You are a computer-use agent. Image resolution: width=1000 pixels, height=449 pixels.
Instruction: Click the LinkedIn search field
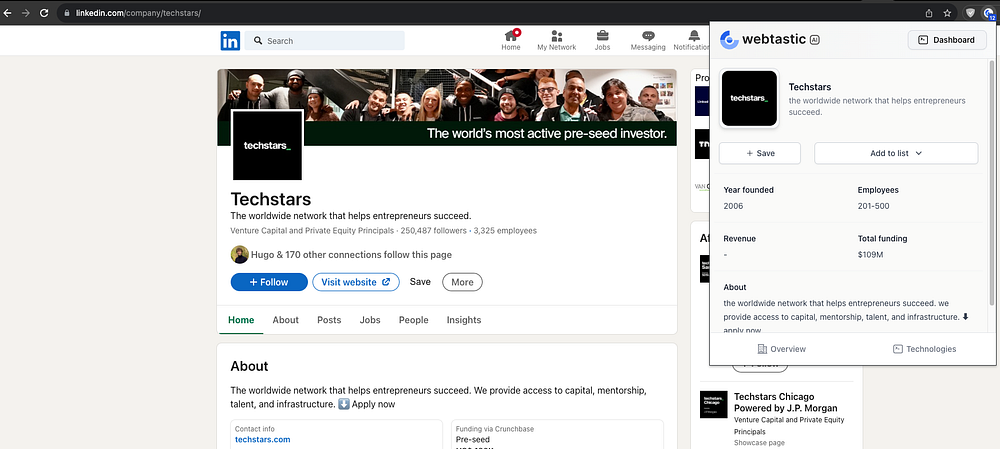pyautogui.click(x=325, y=41)
